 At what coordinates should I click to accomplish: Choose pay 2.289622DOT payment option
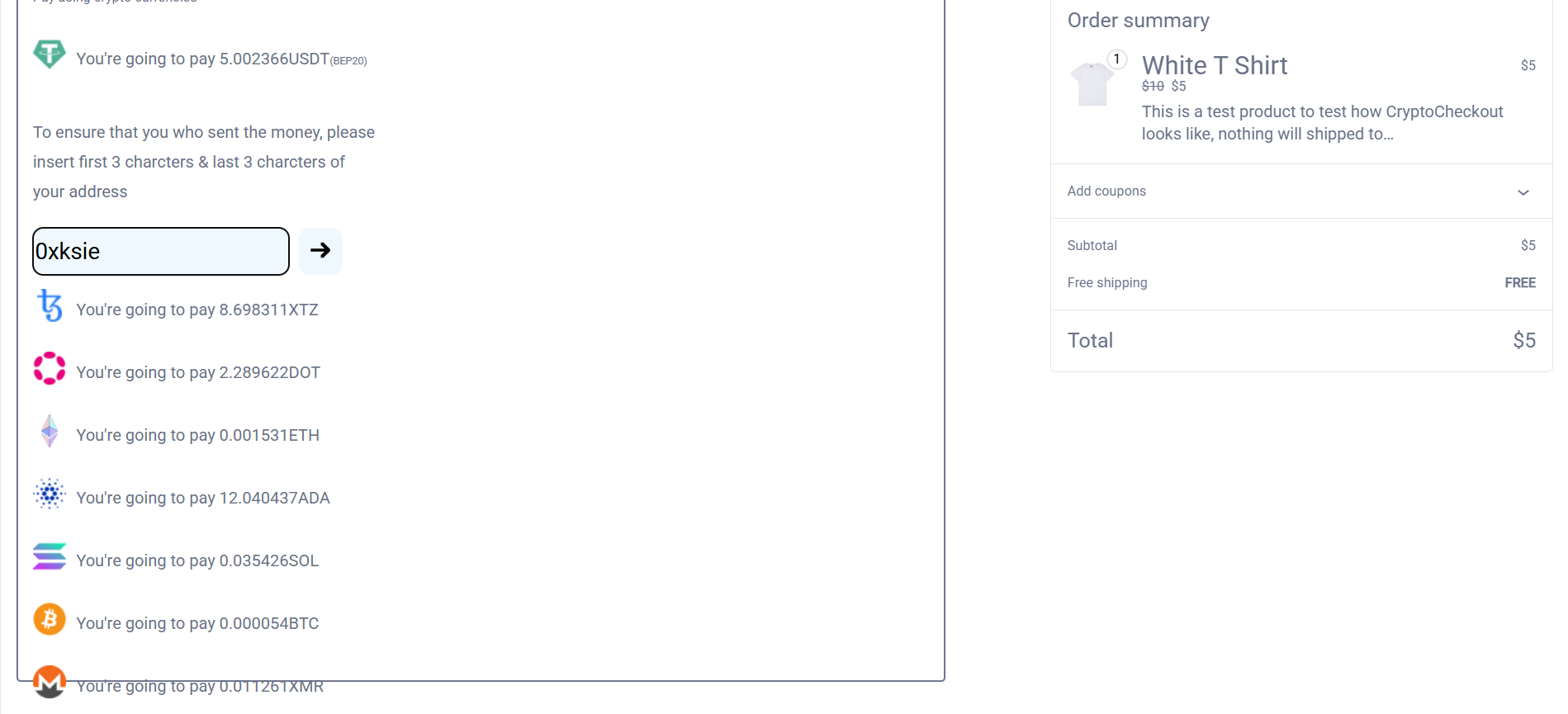click(x=198, y=373)
